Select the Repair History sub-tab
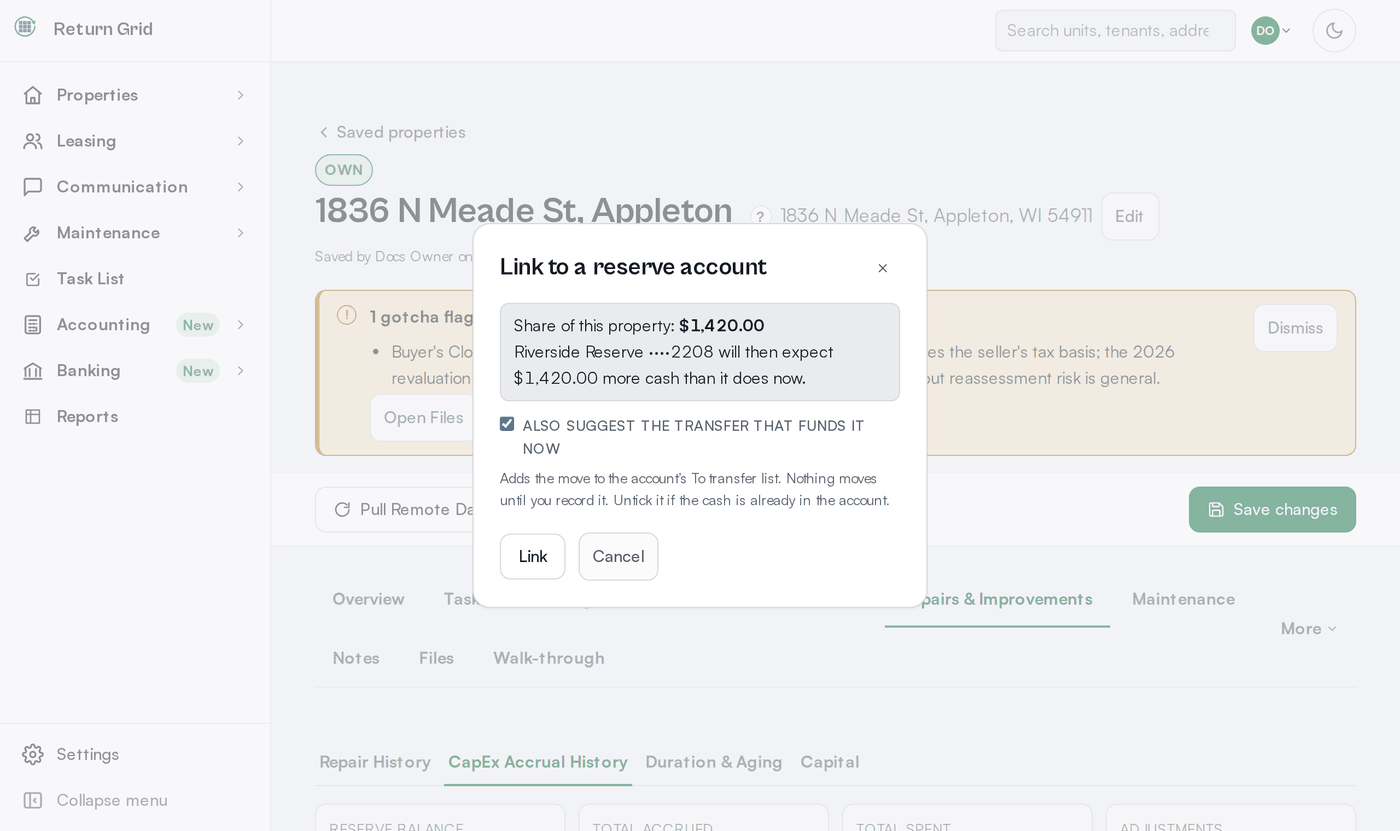 [375, 762]
